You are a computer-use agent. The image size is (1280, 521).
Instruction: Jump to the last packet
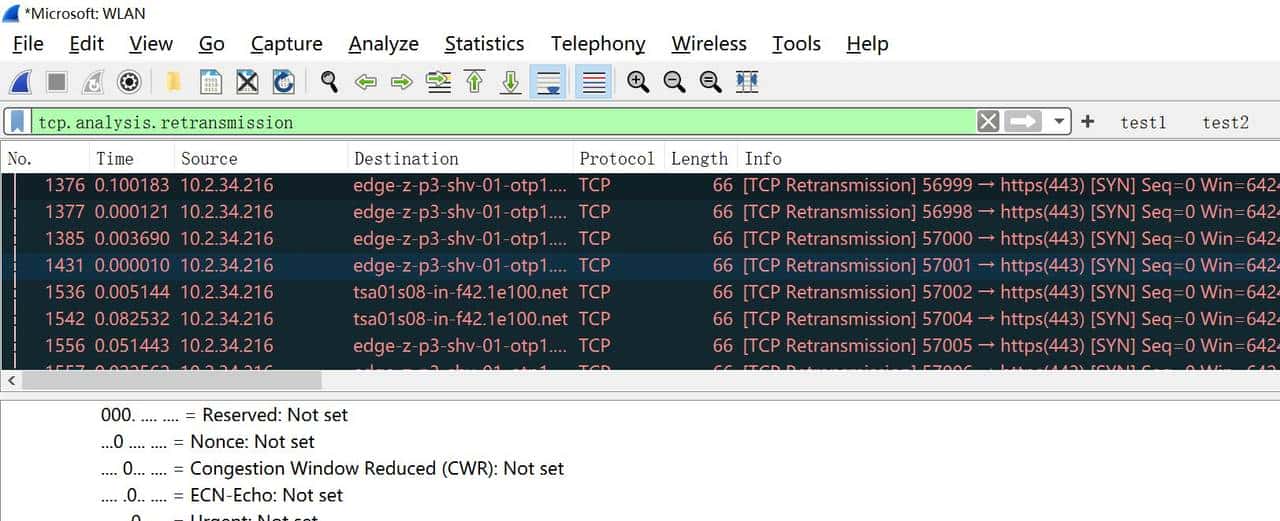511,82
